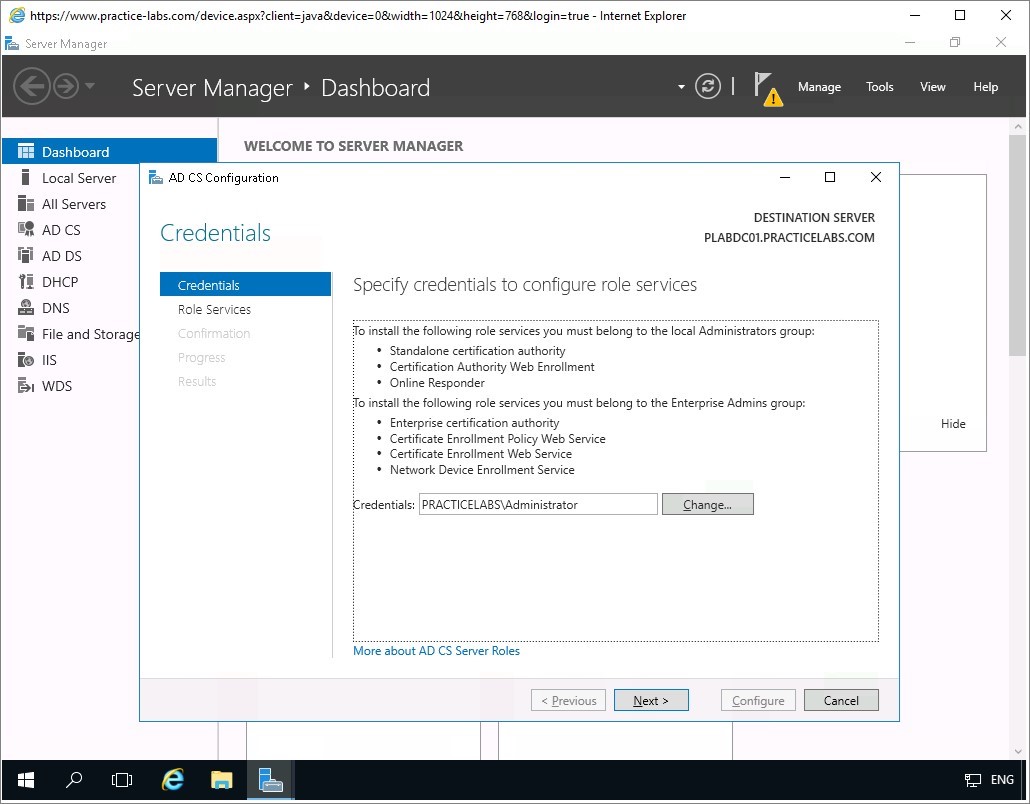This screenshot has width=1030, height=804.
Task: Click the Server Manager forward arrow
Action: click(66, 86)
